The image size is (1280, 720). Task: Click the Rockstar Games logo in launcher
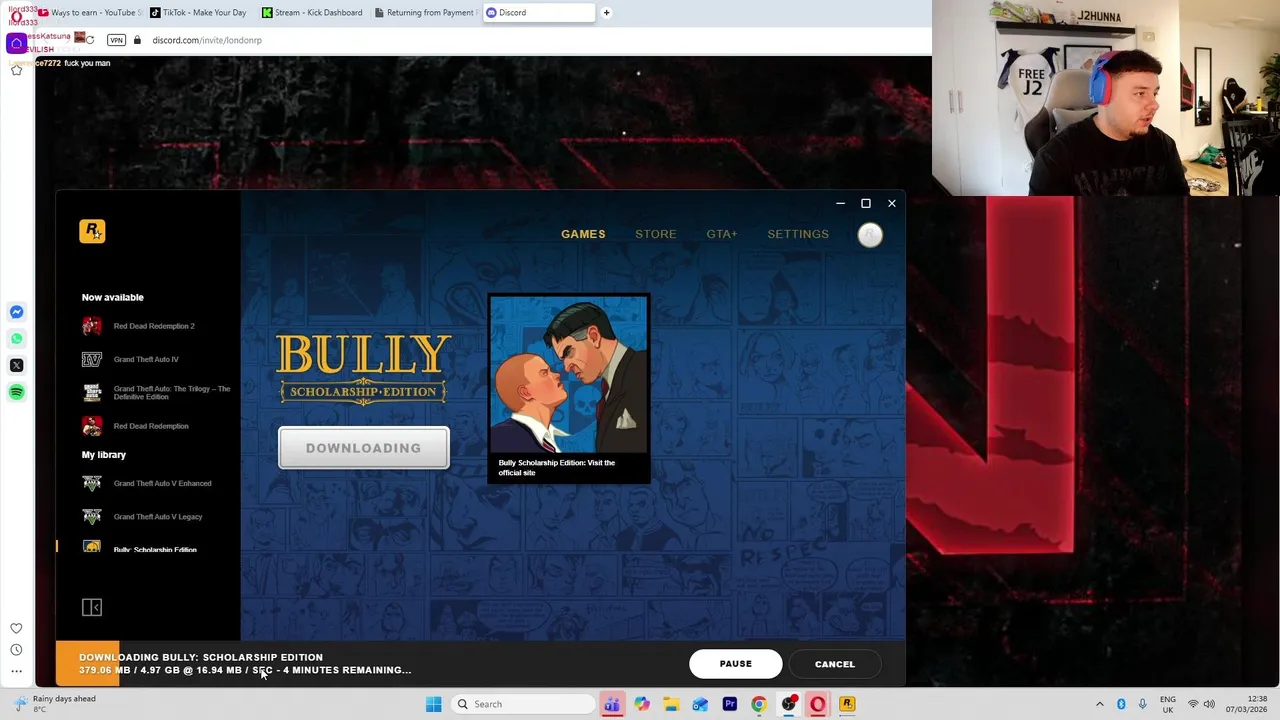coord(92,231)
